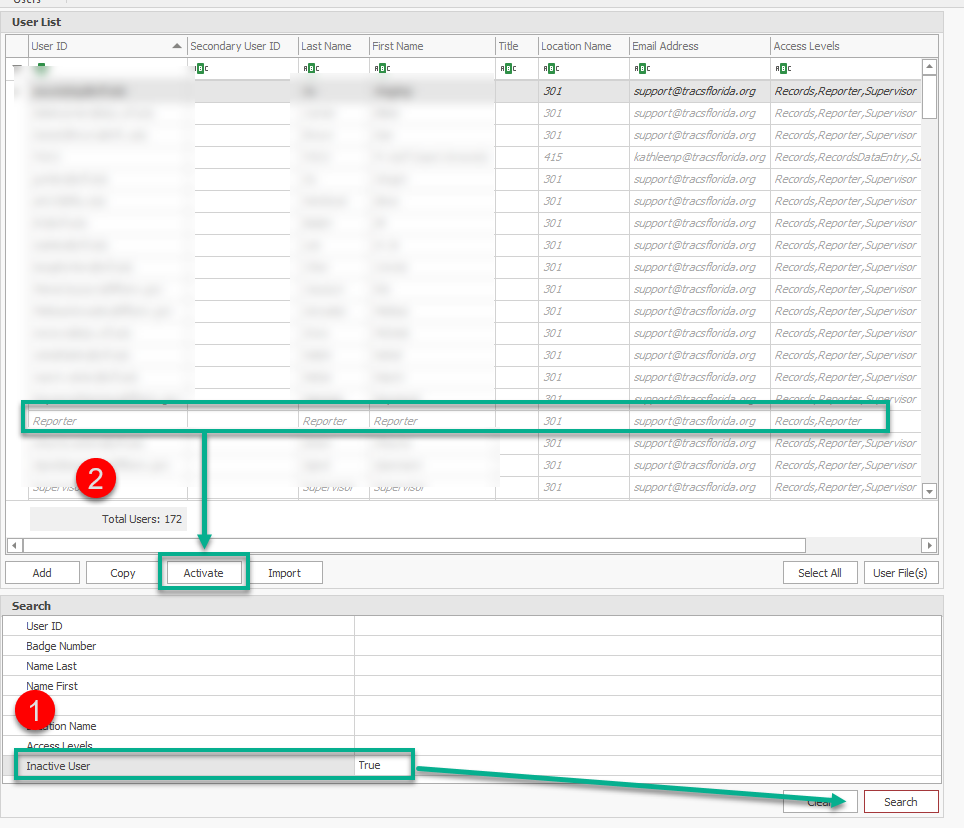This screenshot has width=964, height=828.
Task: Open User File(s)
Action: pos(900,573)
